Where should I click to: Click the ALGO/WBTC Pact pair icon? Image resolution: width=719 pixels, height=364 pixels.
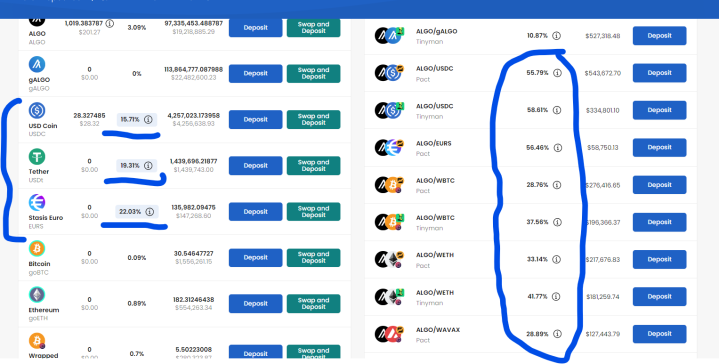[x=389, y=185]
